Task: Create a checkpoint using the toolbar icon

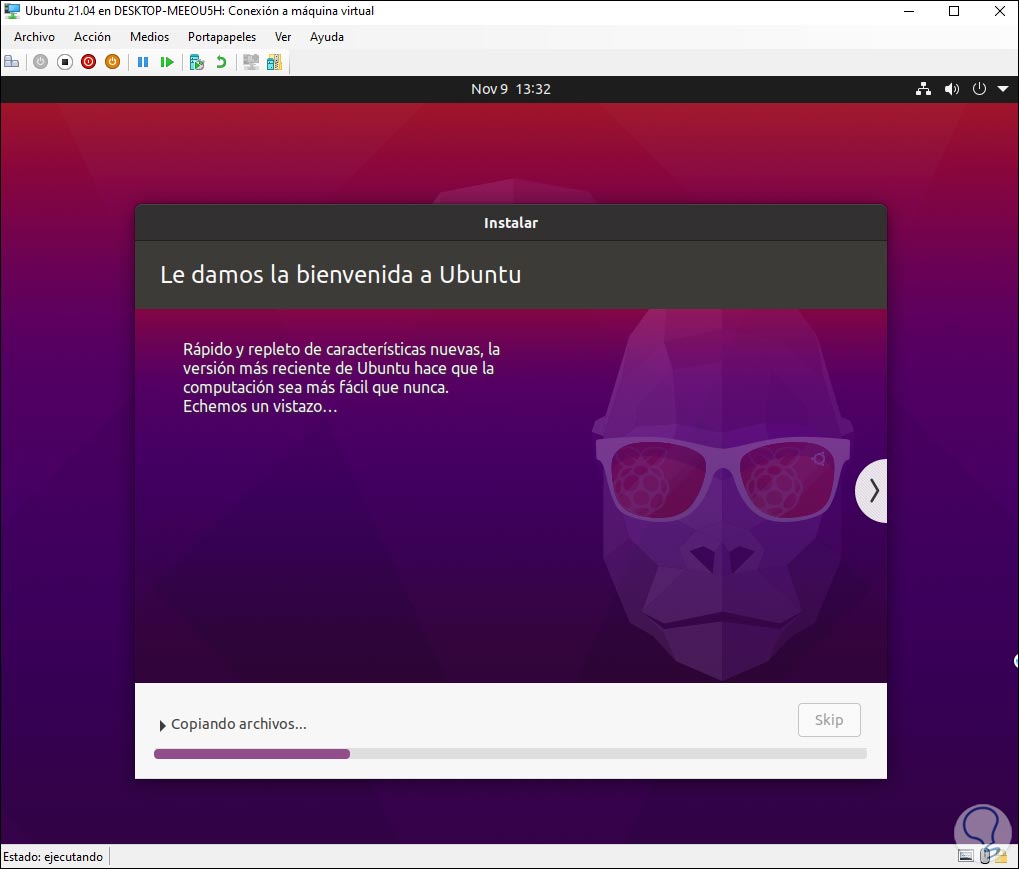Action: tap(197, 62)
